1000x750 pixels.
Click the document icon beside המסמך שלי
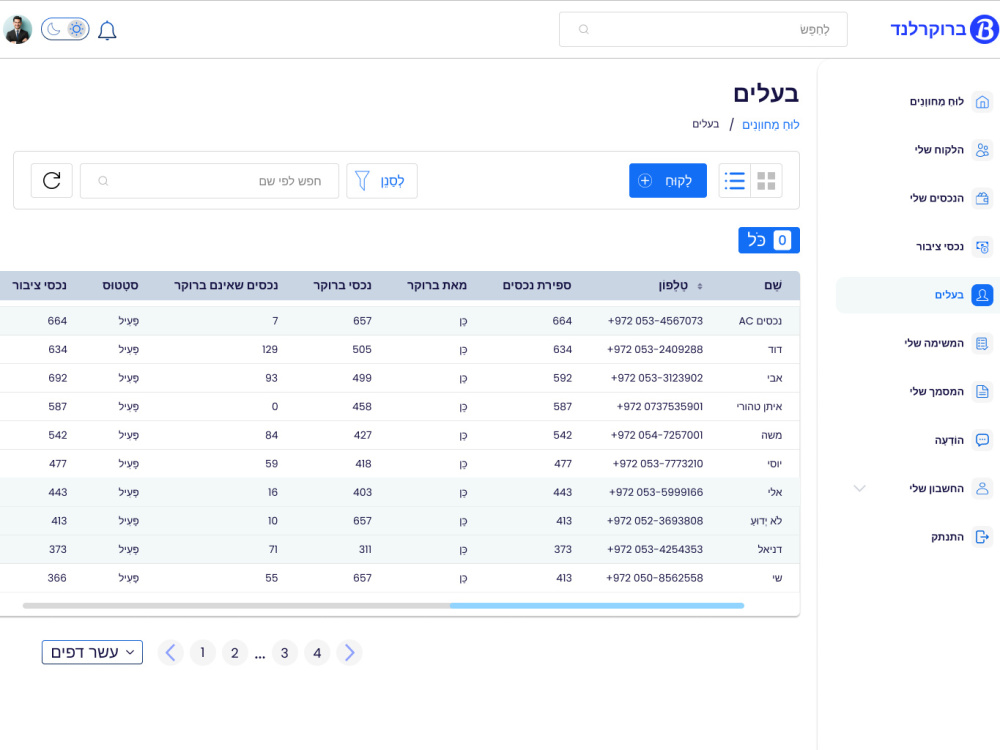(982, 392)
